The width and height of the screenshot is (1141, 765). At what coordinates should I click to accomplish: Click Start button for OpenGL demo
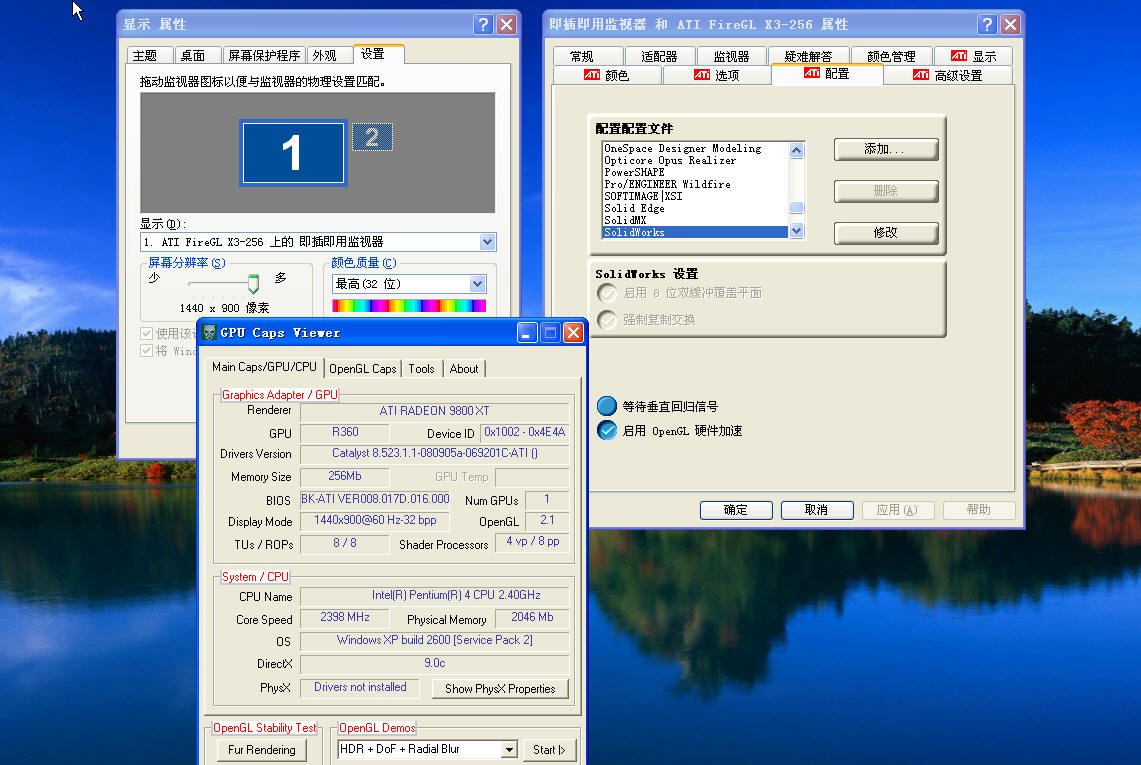pos(549,750)
